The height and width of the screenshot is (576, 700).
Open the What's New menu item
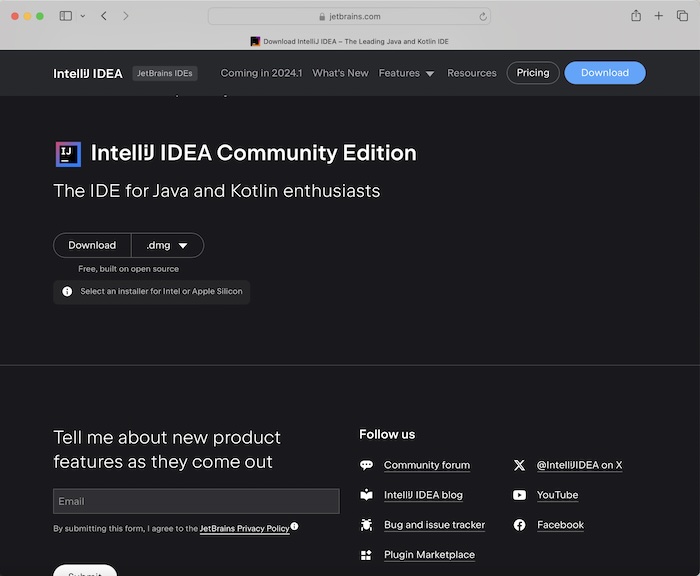coord(340,73)
